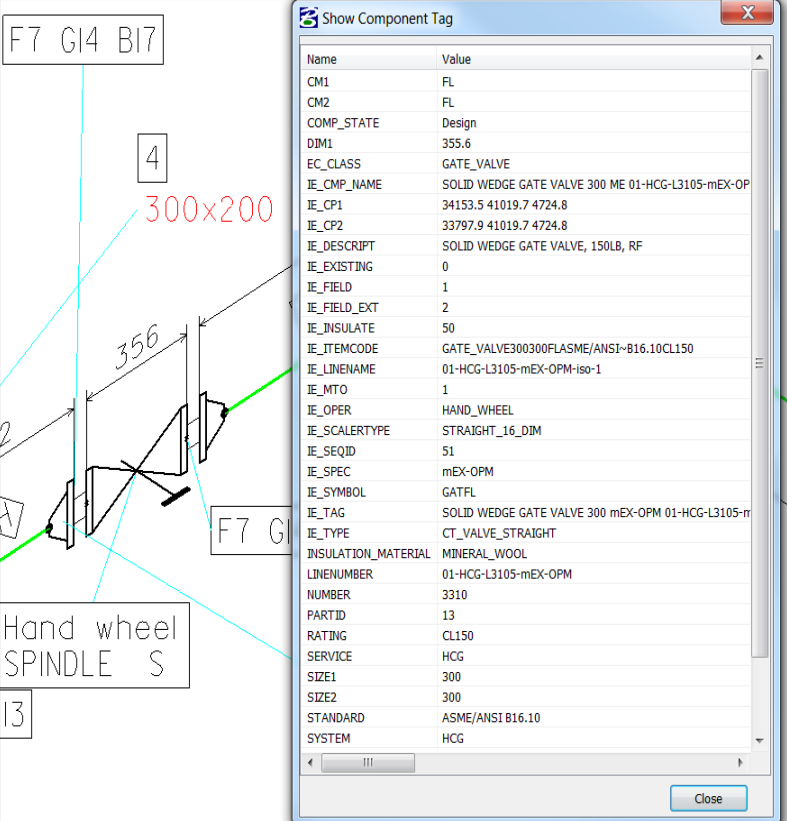Screen dimensions: 787x821
Task: Click the Value column header
Action: [594, 59]
